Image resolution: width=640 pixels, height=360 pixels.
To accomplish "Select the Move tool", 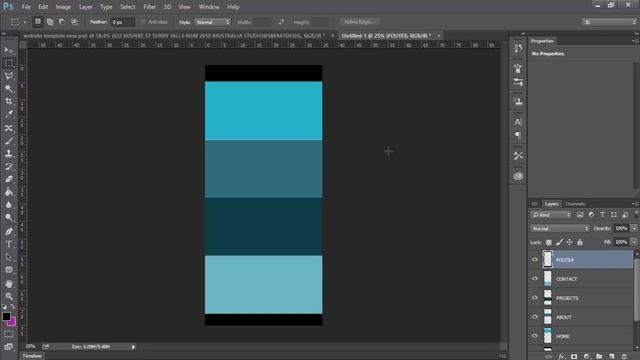I will tap(9, 50).
